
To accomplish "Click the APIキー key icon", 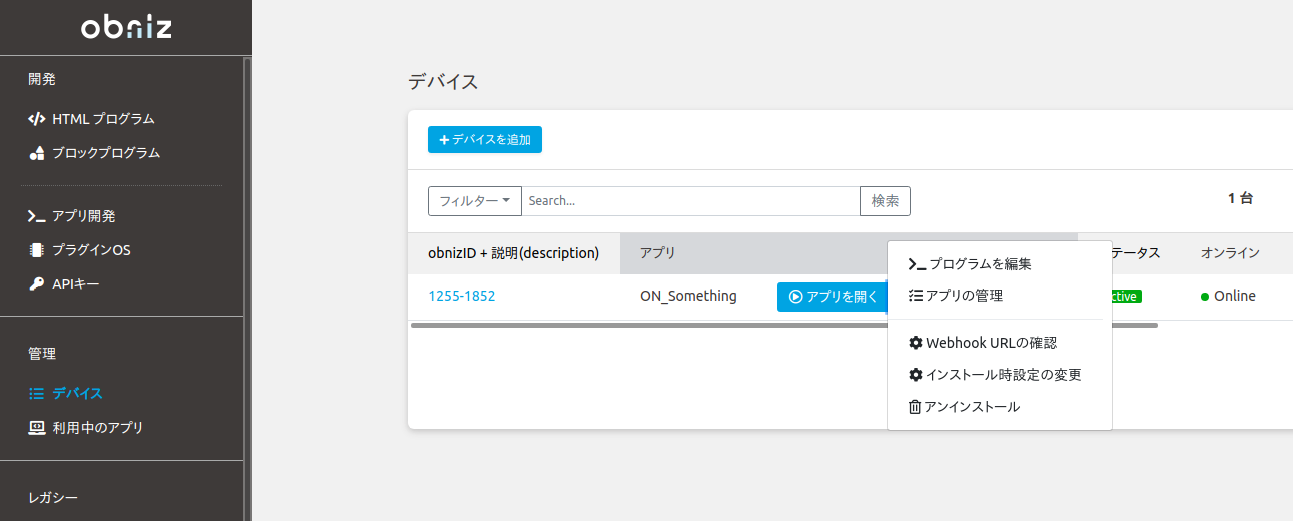I will tap(36, 284).
